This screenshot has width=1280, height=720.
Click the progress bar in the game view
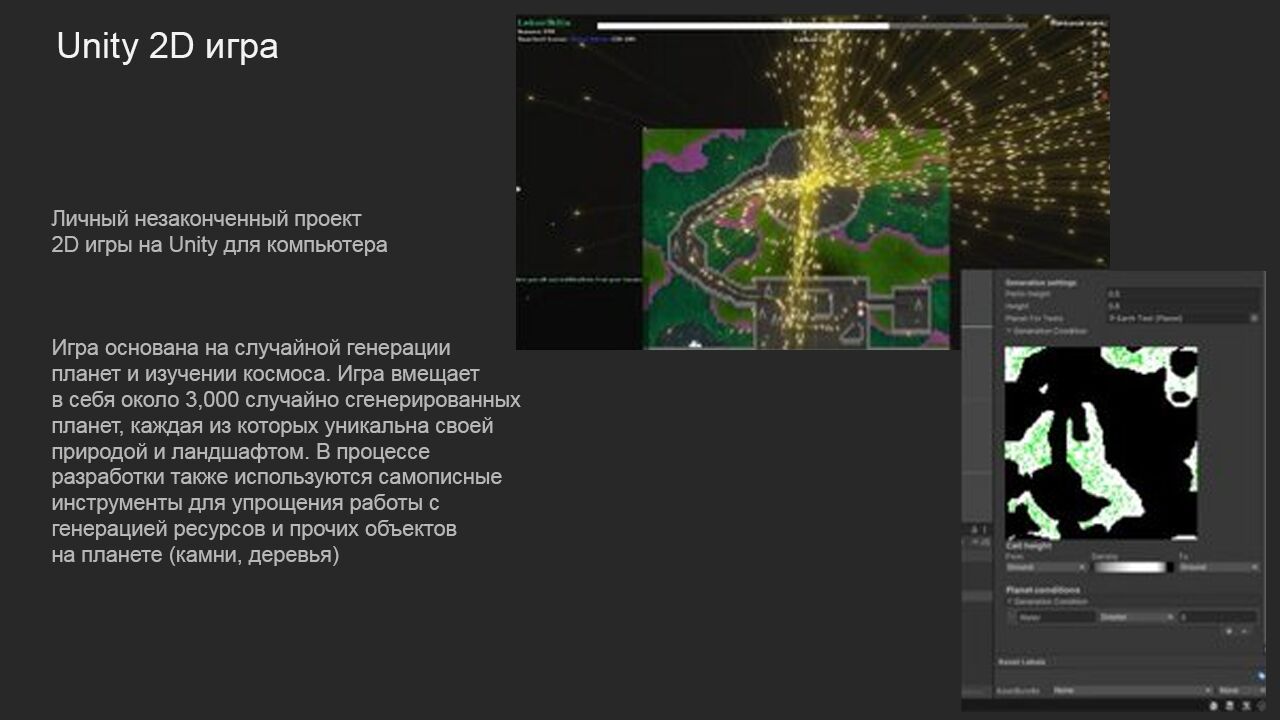[x=812, y=26]
